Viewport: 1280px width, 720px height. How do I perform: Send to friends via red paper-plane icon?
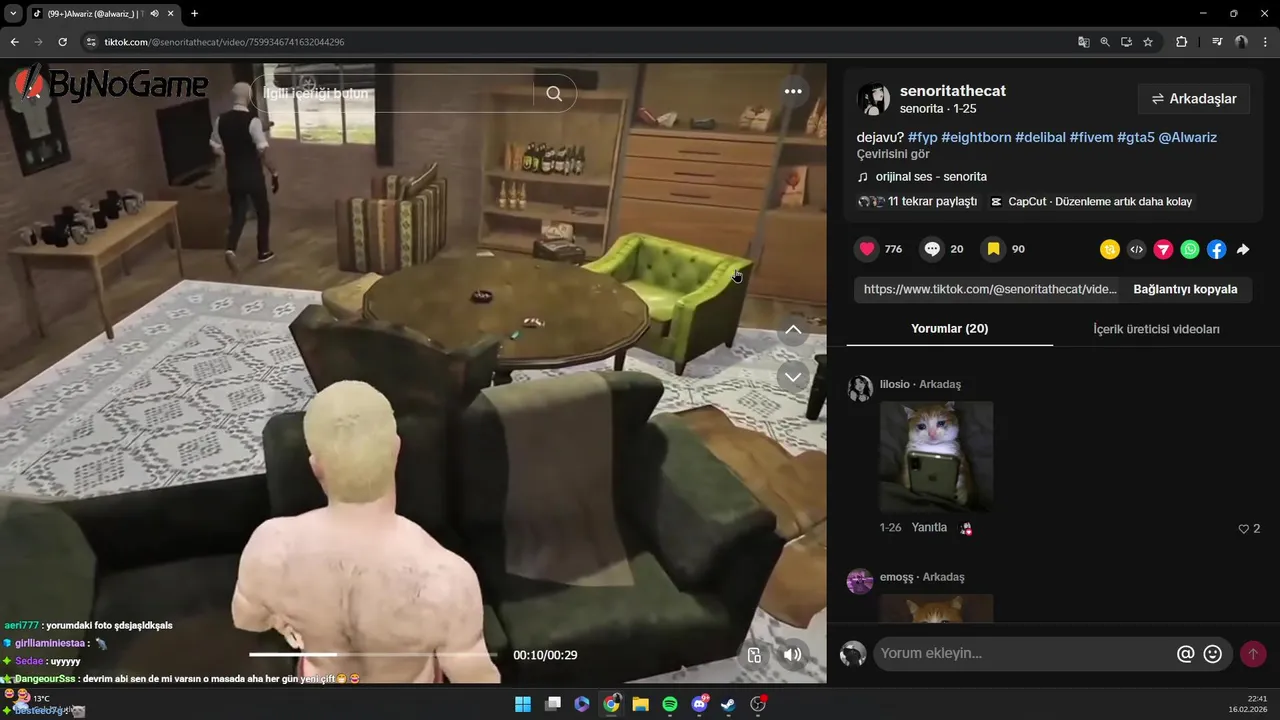1163,250
